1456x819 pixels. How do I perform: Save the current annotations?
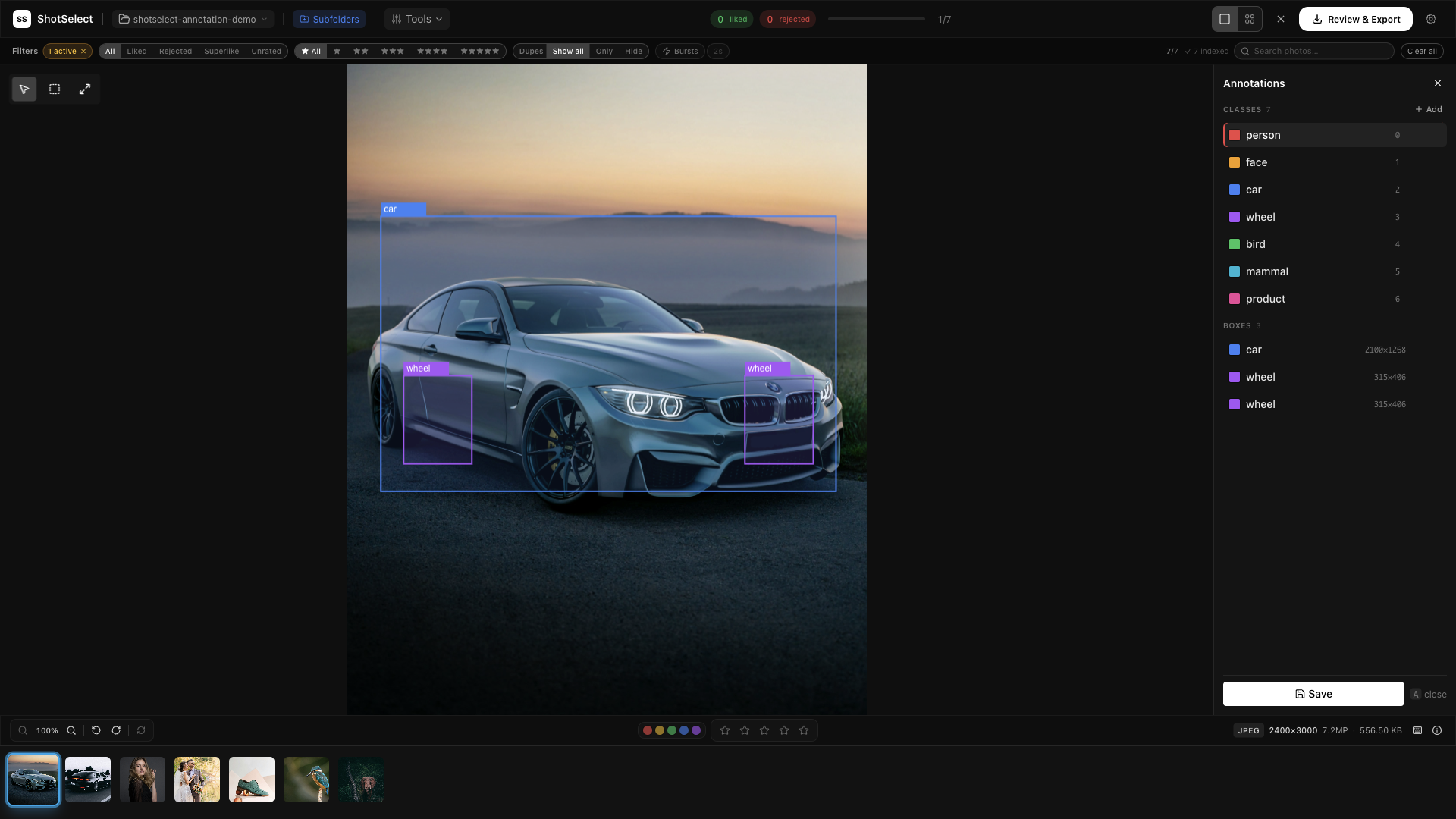[x=1313, y=693]
